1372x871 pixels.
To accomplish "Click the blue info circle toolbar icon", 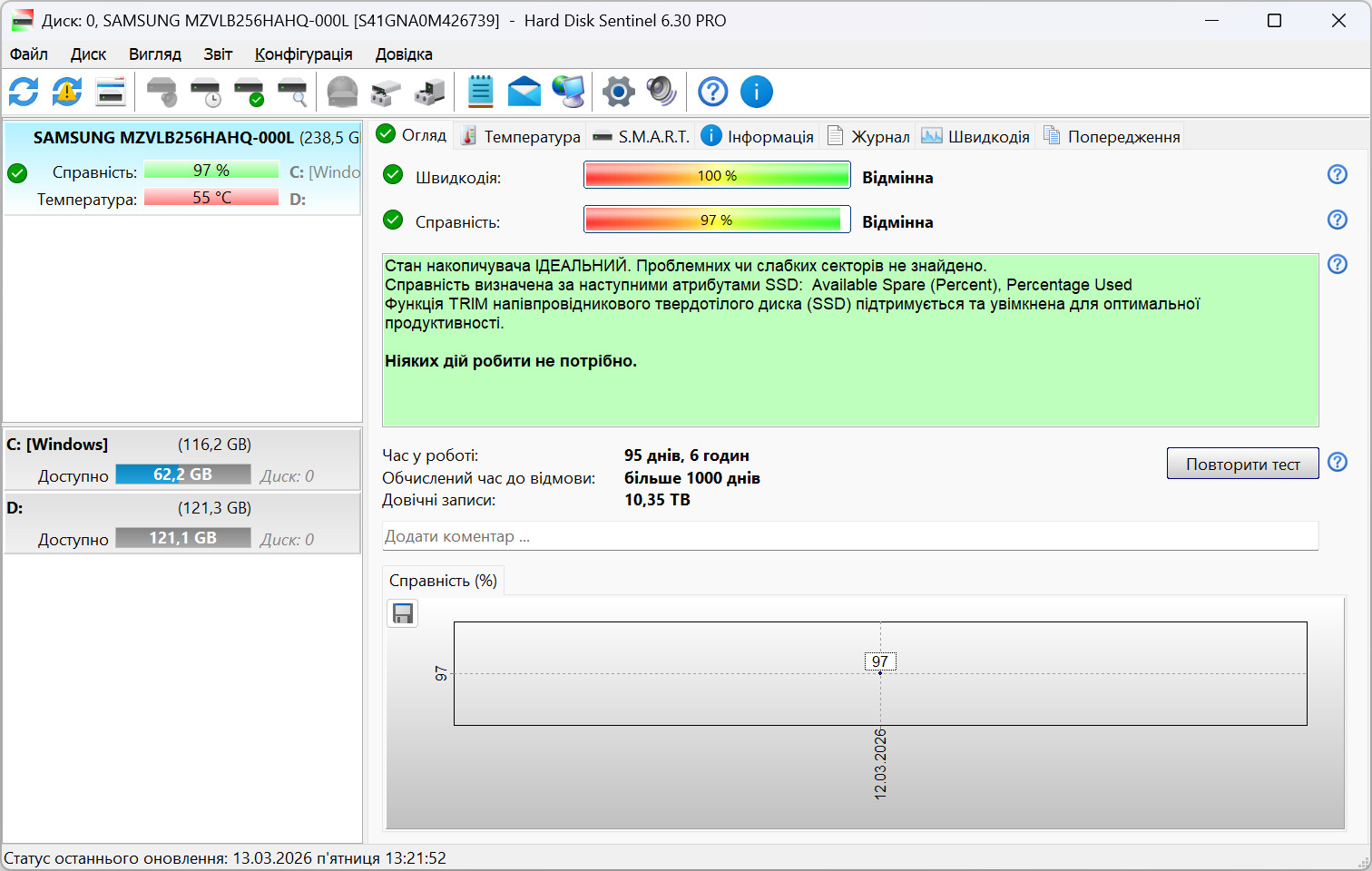I will click(757, 92).
